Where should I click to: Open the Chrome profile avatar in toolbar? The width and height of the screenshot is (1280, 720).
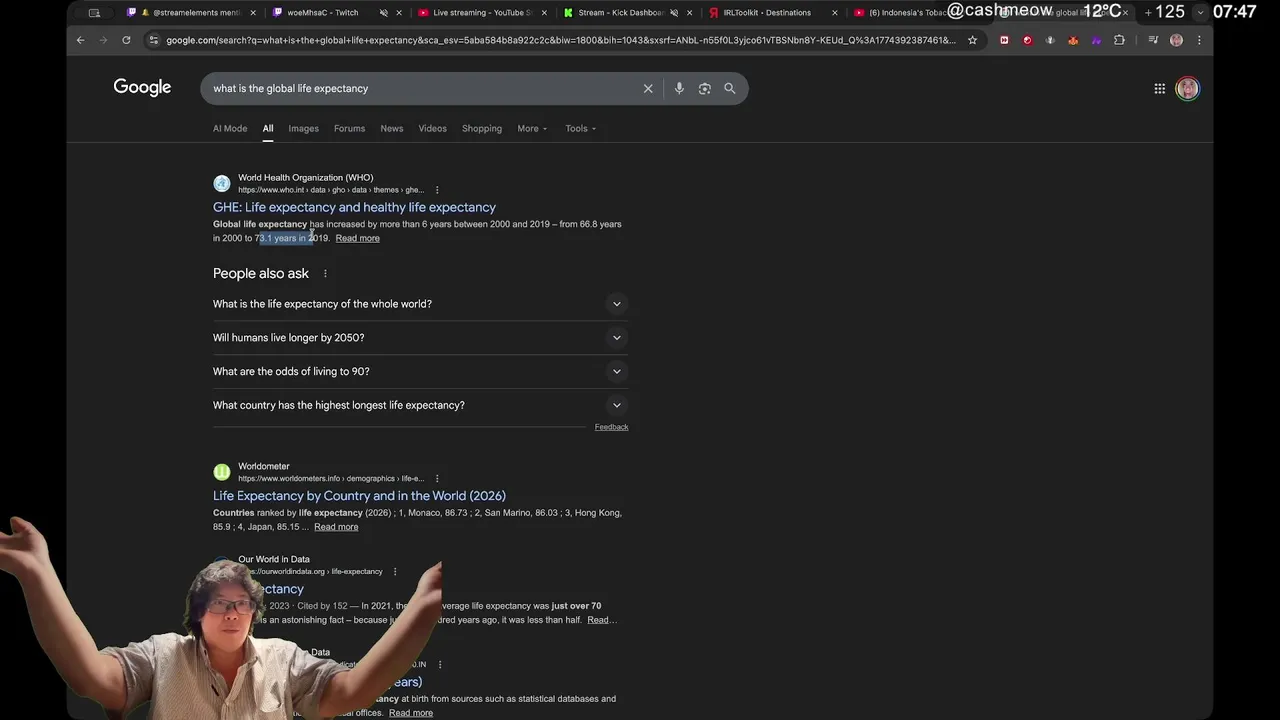(x=1176, y=40)
